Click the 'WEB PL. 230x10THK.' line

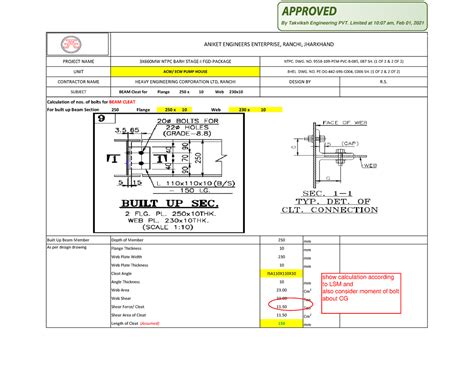tap(168, 221)
